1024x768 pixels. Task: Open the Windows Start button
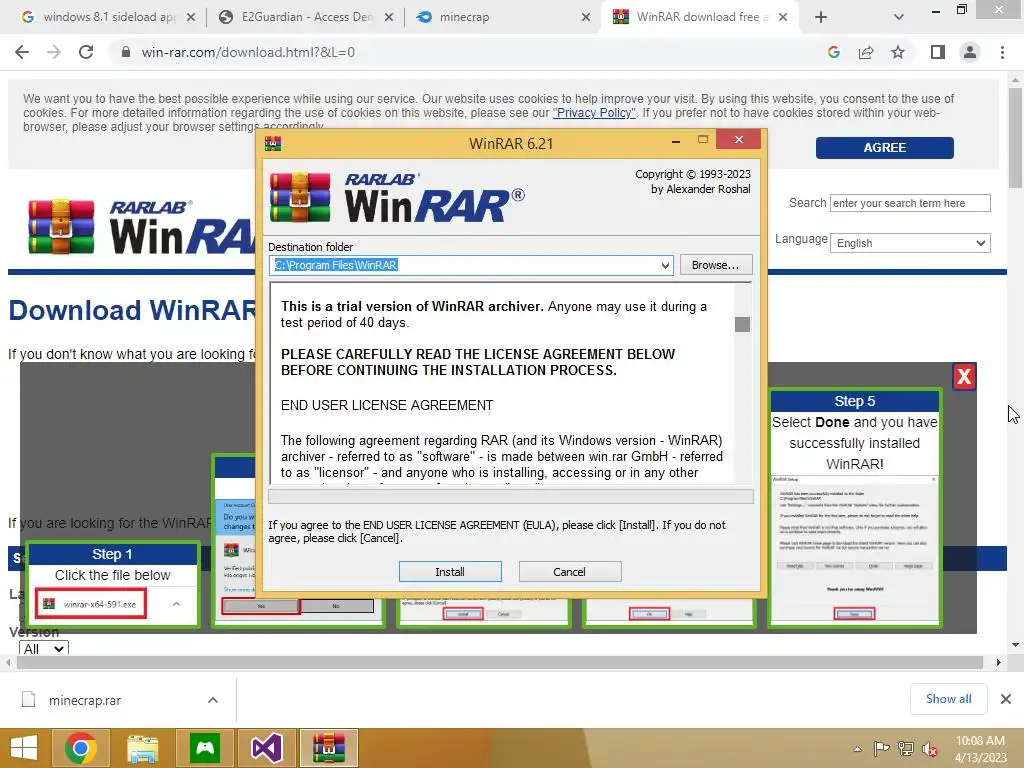pyautogui.click(x=24, y=748)
